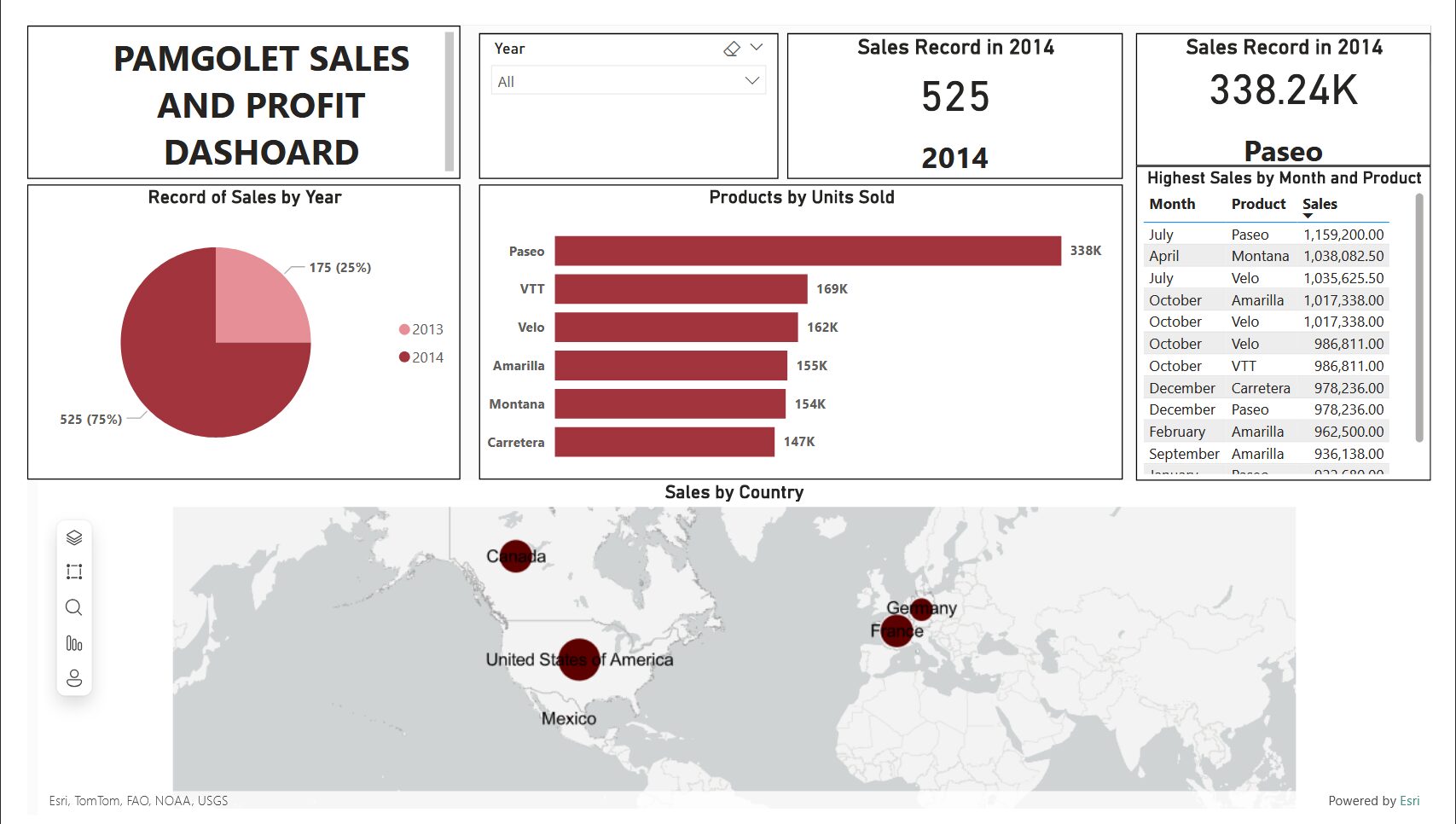The height and width of the screenshot is (824, 1456).
Task: Click the Year slicer header chevron
Action: point(757,48)
